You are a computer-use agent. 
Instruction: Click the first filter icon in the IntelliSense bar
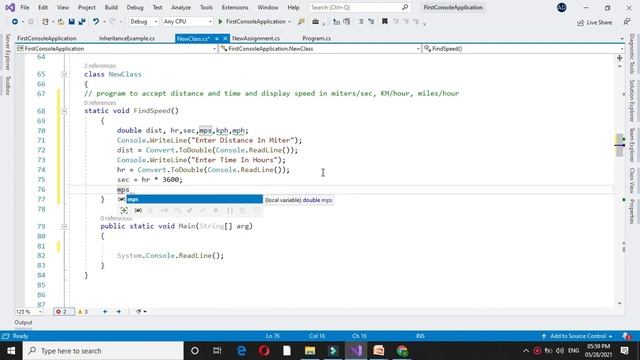tap(124, 211)
